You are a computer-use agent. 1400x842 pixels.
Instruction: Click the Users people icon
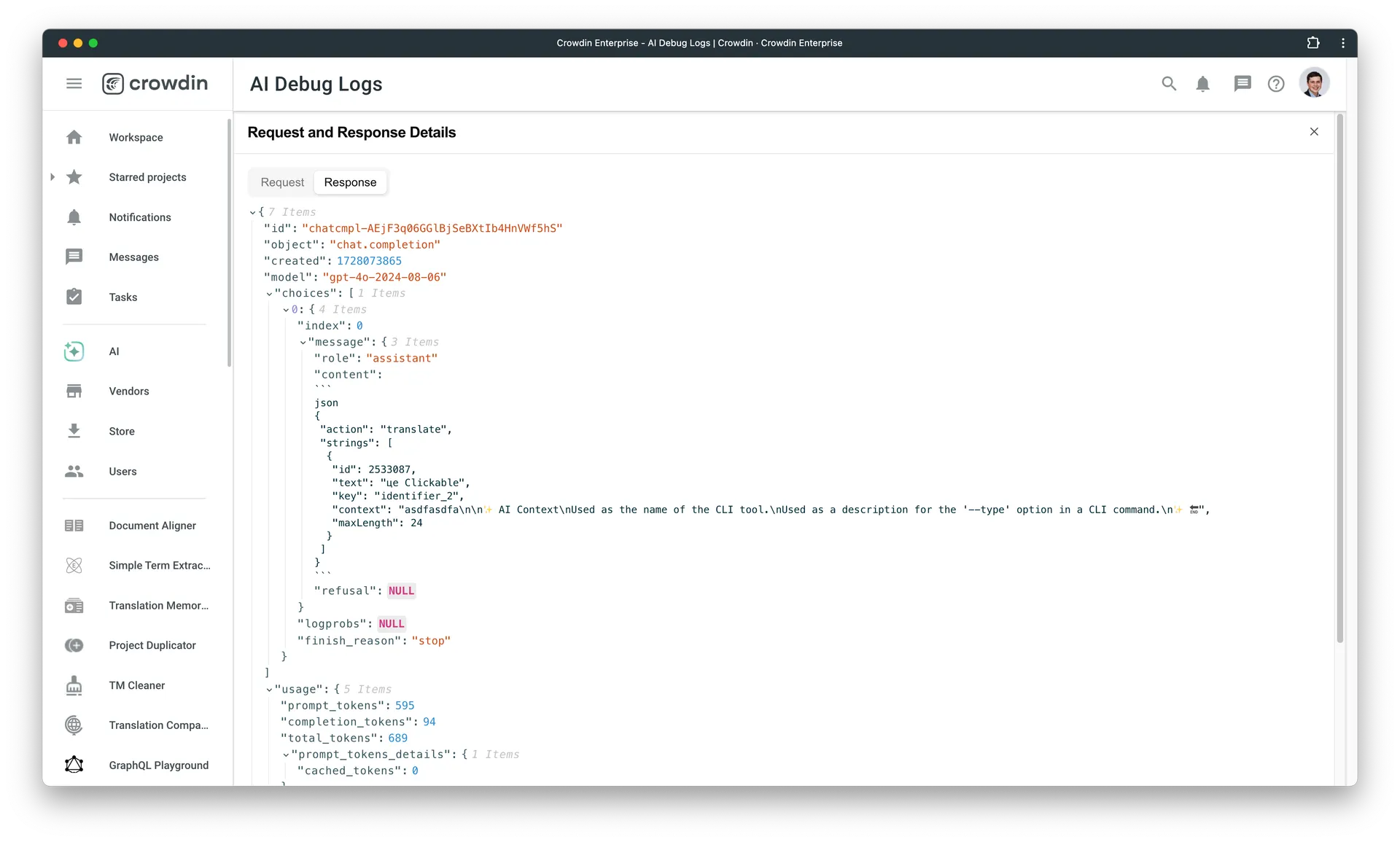pos(74,471)
